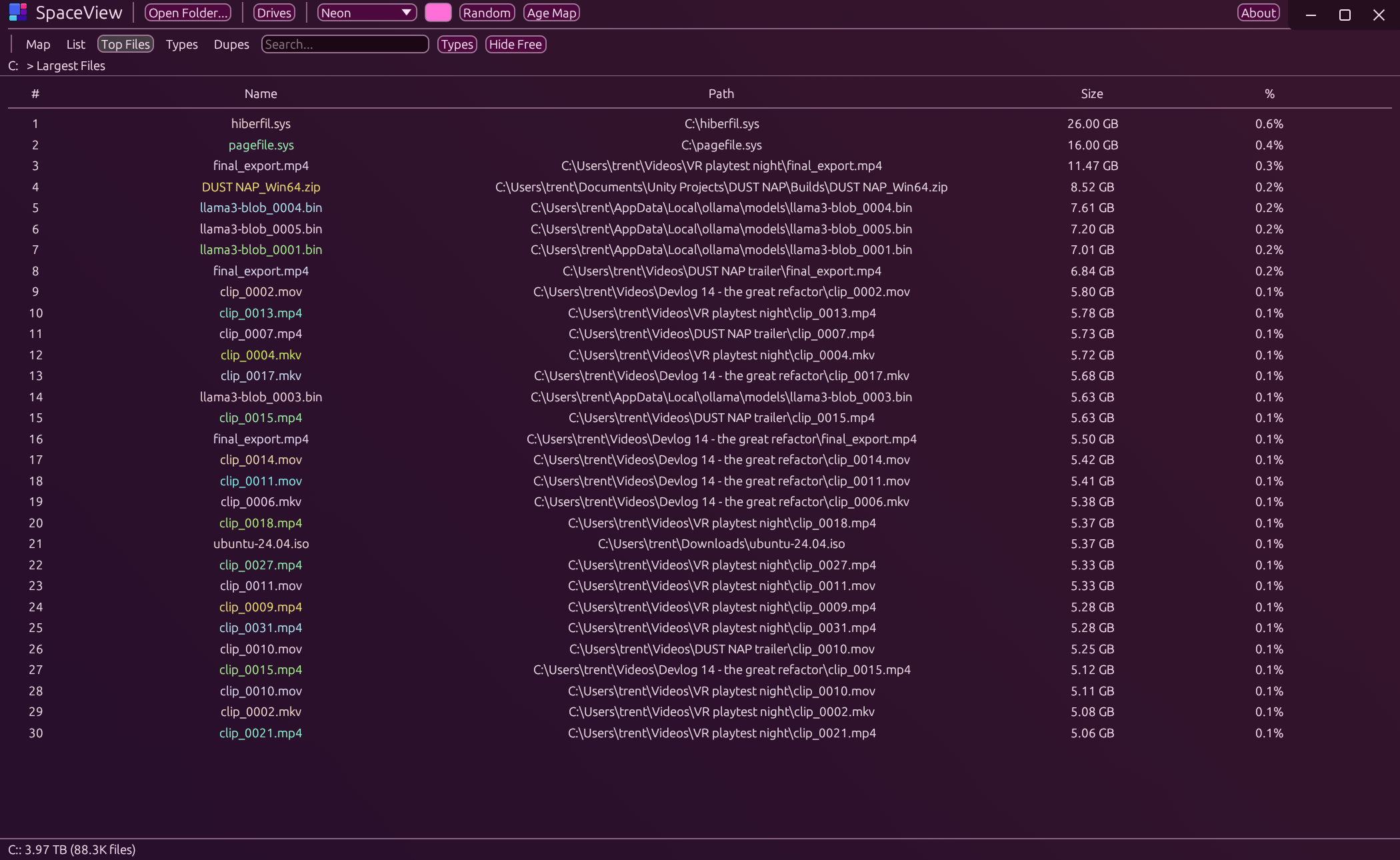The image size is (1400, 860).
Task: Click the 26.00 GB size value
Action: (x=1092, y=123)
